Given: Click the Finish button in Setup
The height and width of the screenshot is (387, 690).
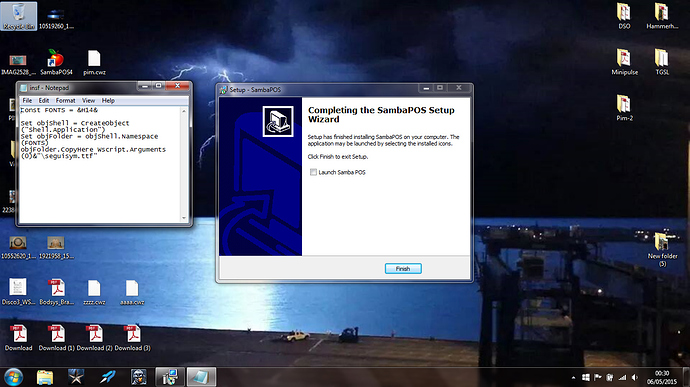Looking at the screenshot, I should click(403, 269).
